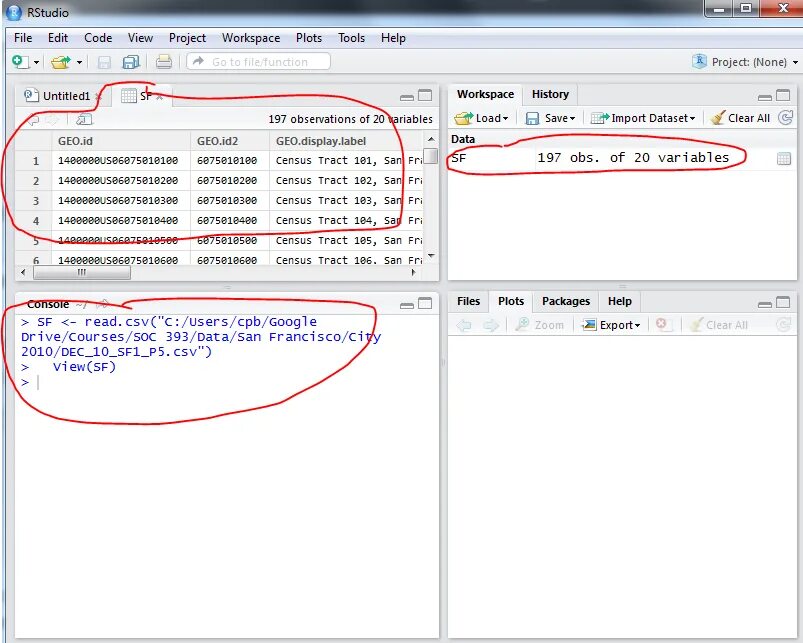803x643 pixels.
Task: Select the Plots tab
Action: coord(511,301)
